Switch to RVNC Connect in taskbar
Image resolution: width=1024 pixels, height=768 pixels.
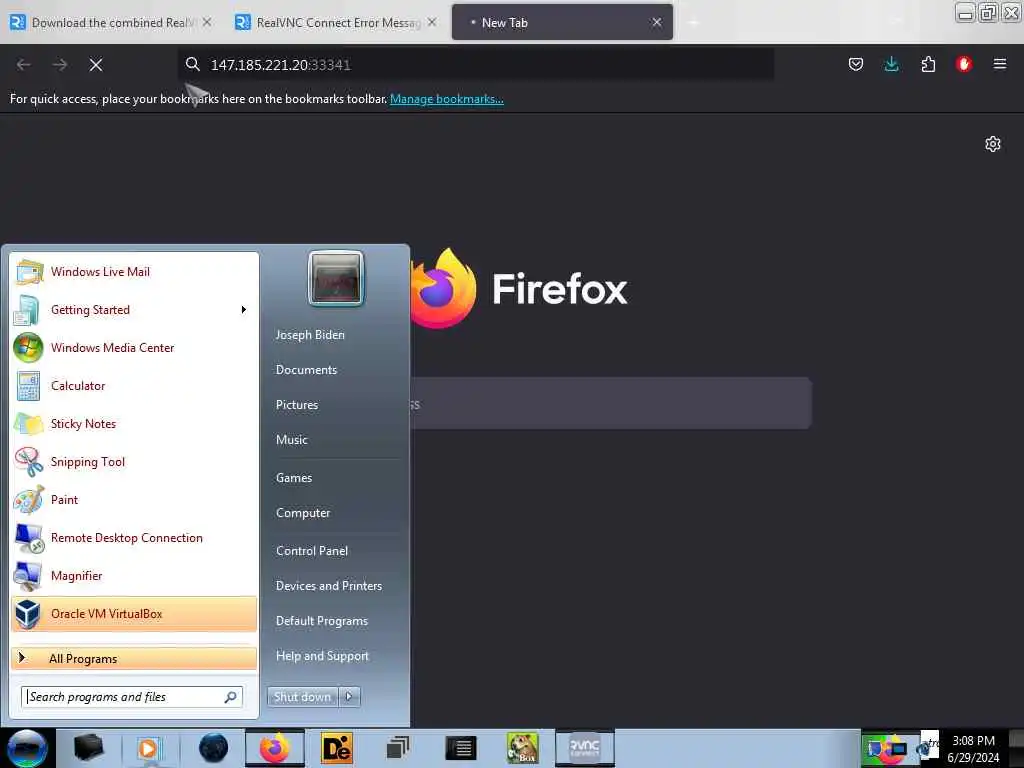pyautogui.click(x=584, y=748)
